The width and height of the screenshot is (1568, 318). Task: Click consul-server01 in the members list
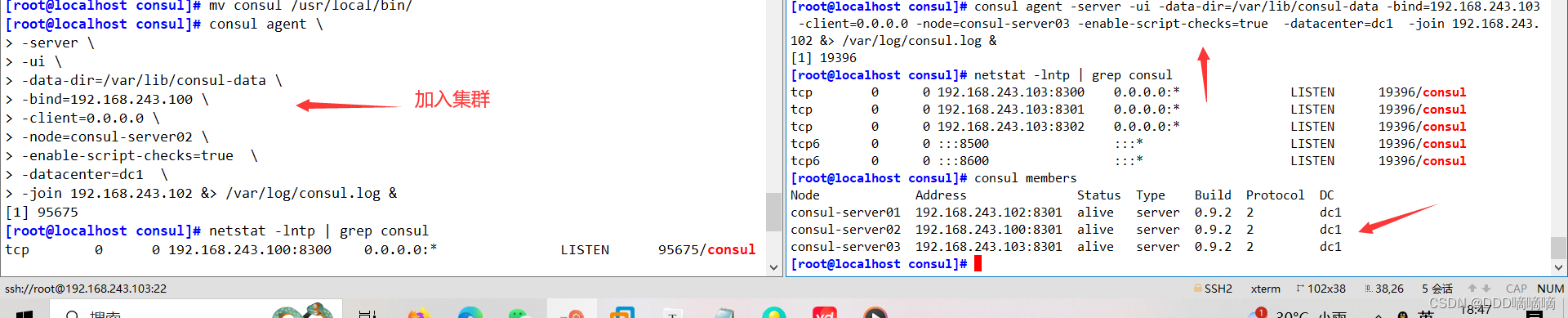tap(845, 213)
